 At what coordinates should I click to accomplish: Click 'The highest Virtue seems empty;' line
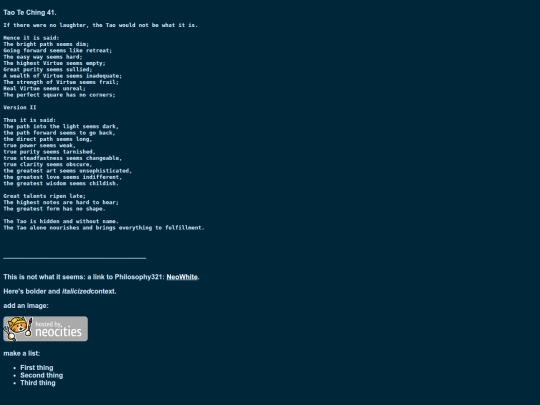coord(54,63)
